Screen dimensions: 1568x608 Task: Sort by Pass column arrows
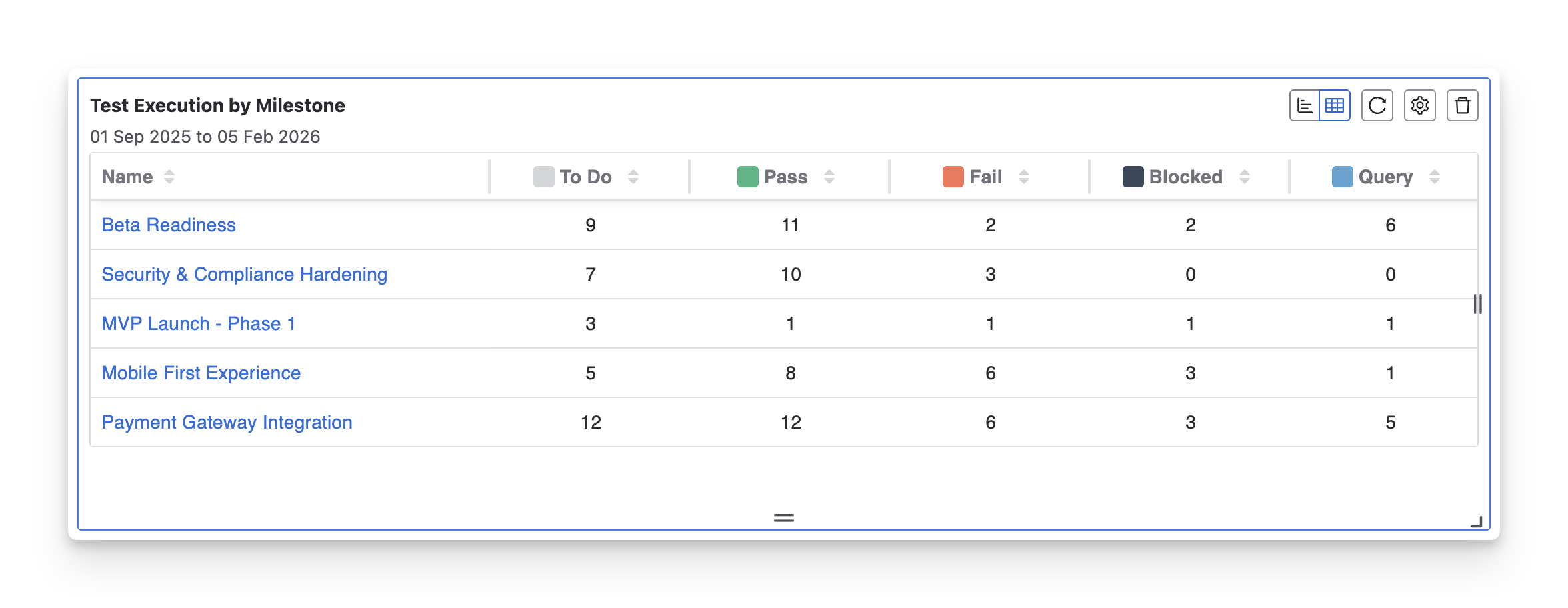[829, 177]
